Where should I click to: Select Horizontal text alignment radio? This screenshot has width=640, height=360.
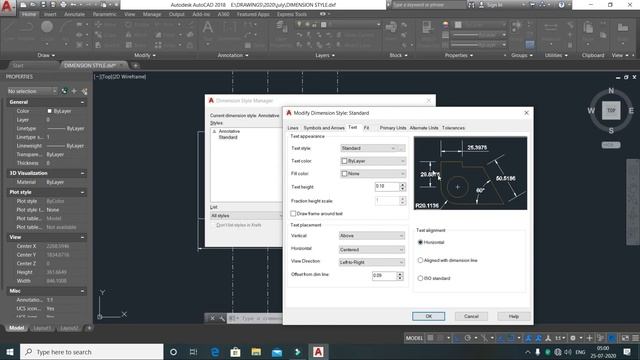(420, 242)
